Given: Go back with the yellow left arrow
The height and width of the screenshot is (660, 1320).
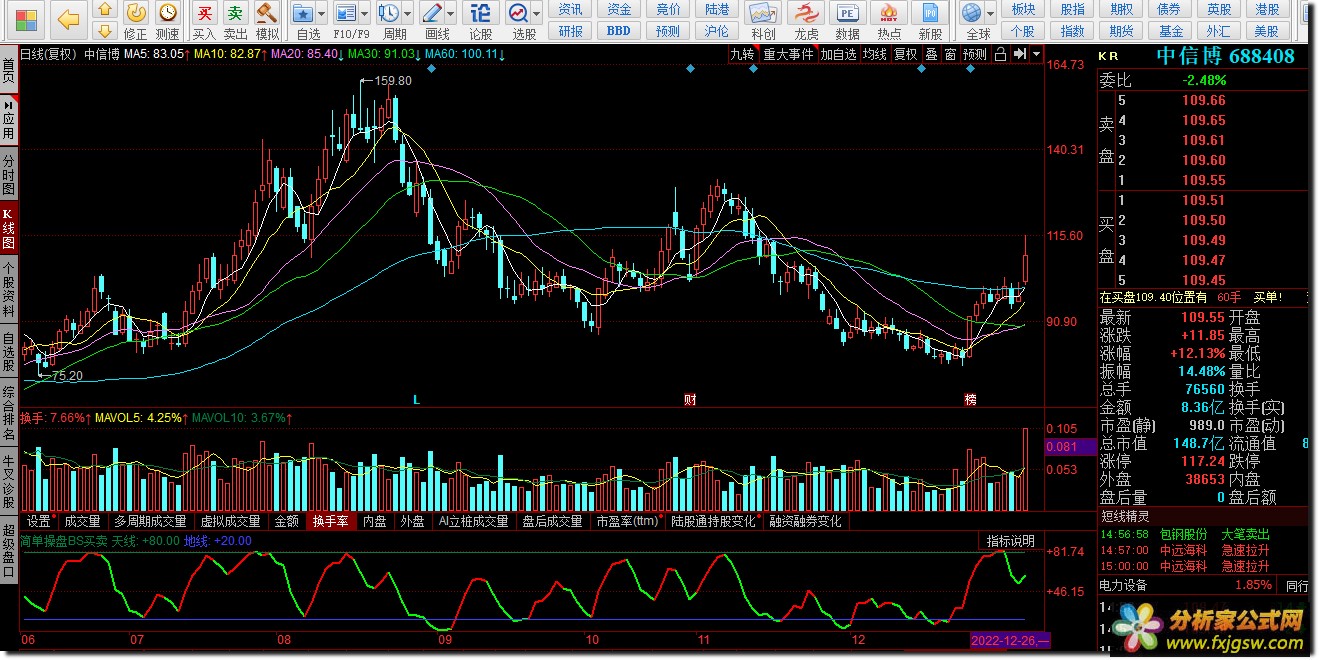Looking at the screenshot, I should pyautogui.click(x=68, y=19).
